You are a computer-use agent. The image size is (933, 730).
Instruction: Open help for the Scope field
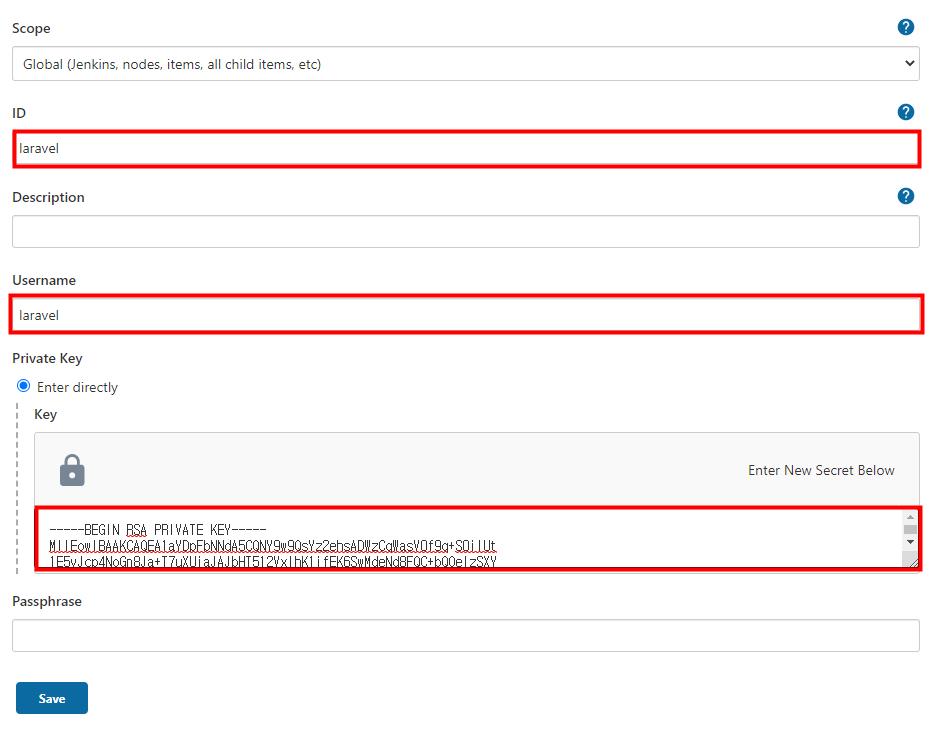coord(905,27)
